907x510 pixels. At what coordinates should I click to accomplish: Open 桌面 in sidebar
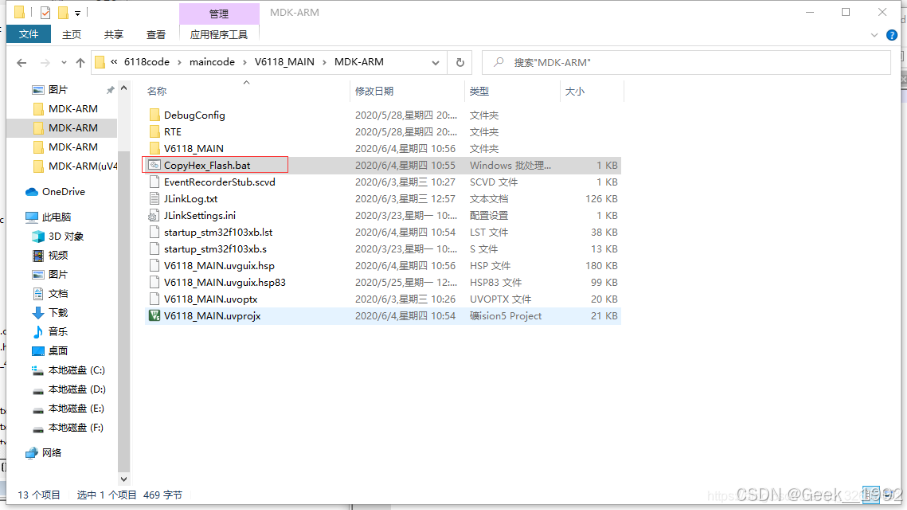pos(58,351)
